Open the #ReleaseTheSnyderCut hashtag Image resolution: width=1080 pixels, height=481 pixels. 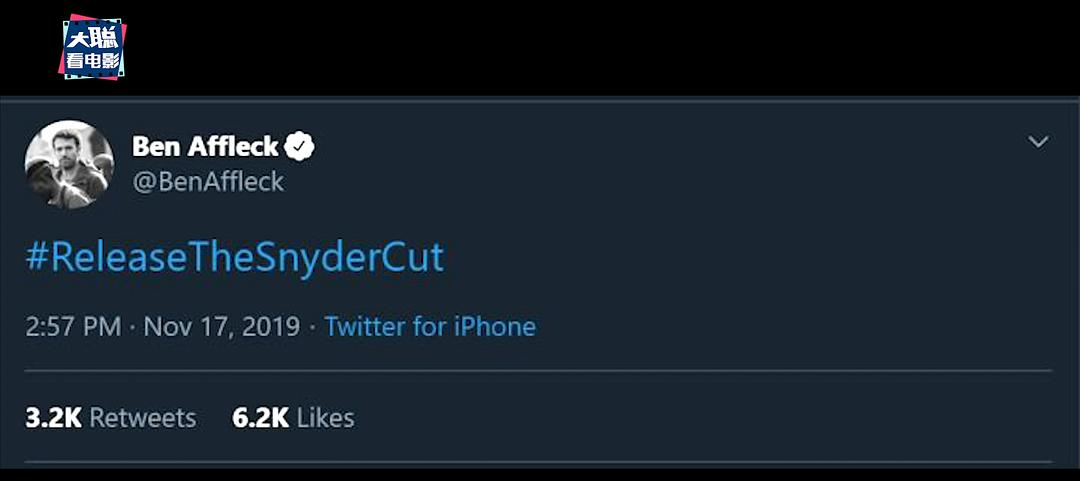click(x=234, y=257)
